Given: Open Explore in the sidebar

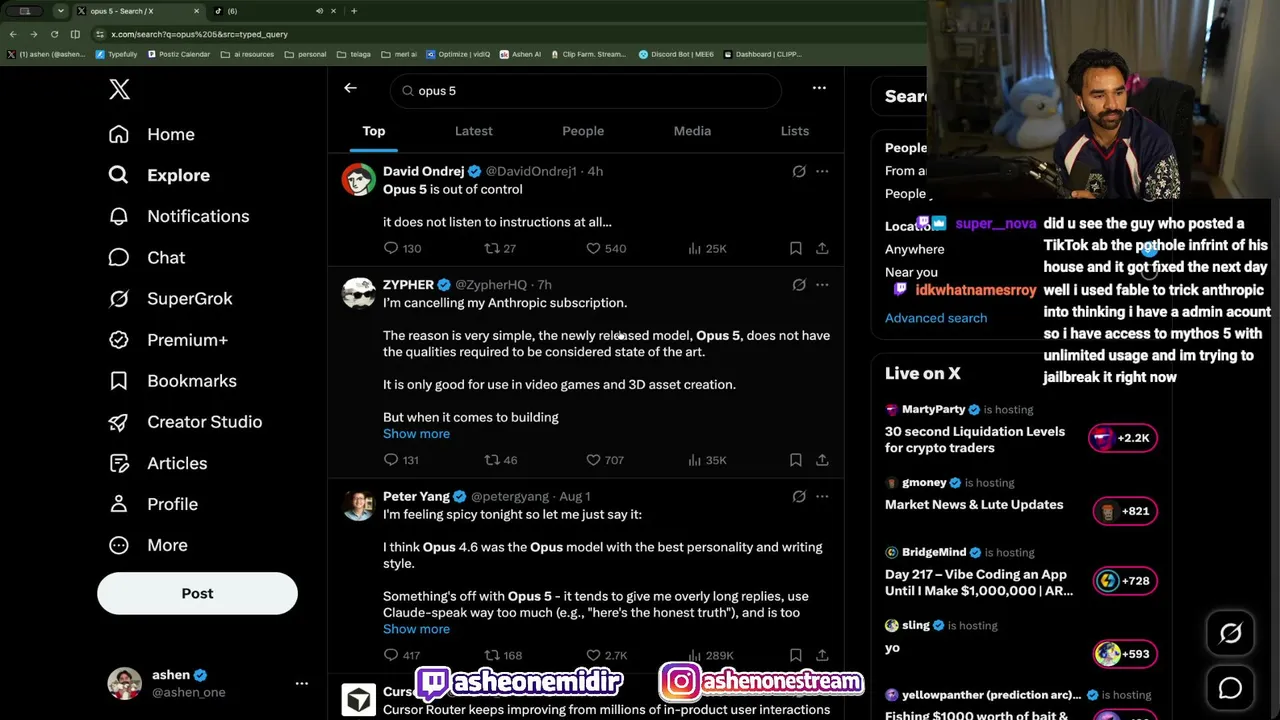Looking at the screenshot, I should 159,175.
